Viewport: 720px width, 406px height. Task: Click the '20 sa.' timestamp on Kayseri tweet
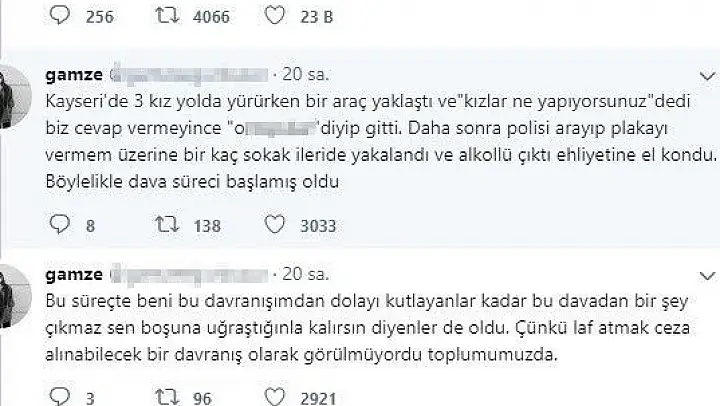tap(305, 74)
